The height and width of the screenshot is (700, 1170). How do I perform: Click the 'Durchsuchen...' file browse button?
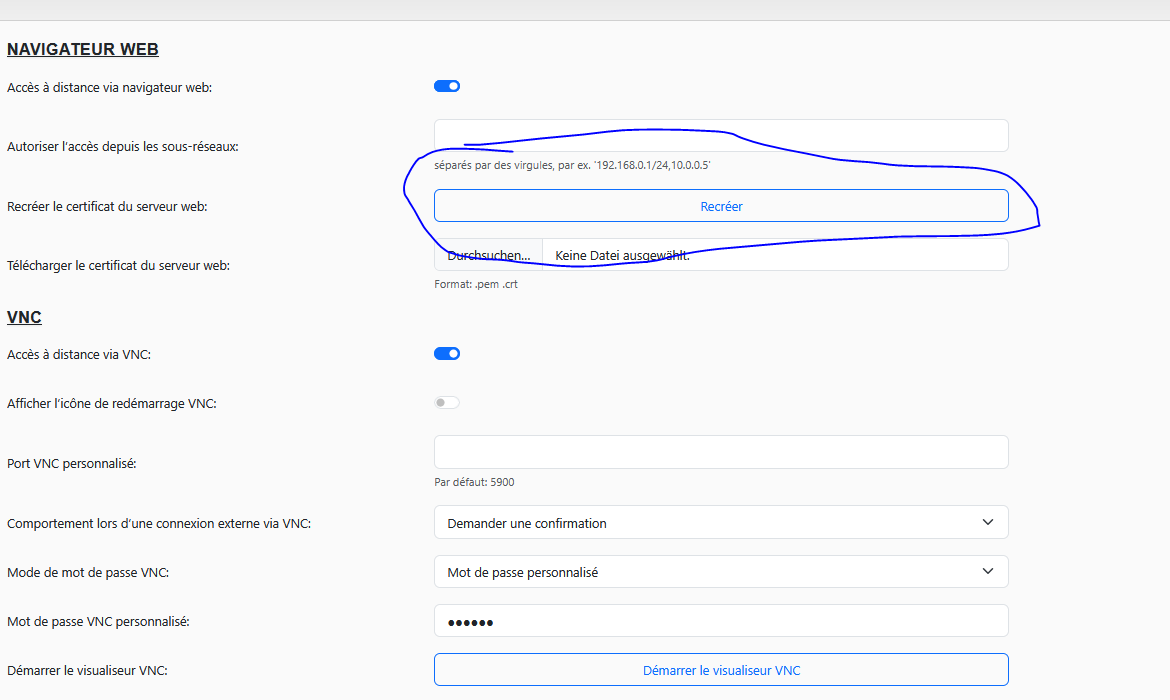coord(488,256)
